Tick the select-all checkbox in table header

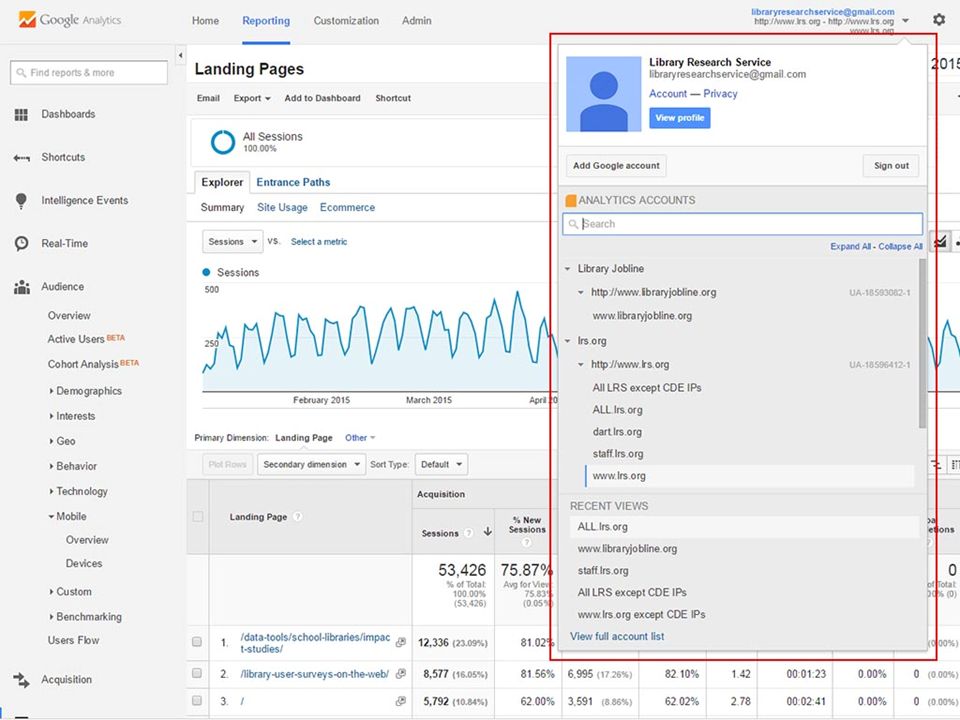[x=198, y=517]
